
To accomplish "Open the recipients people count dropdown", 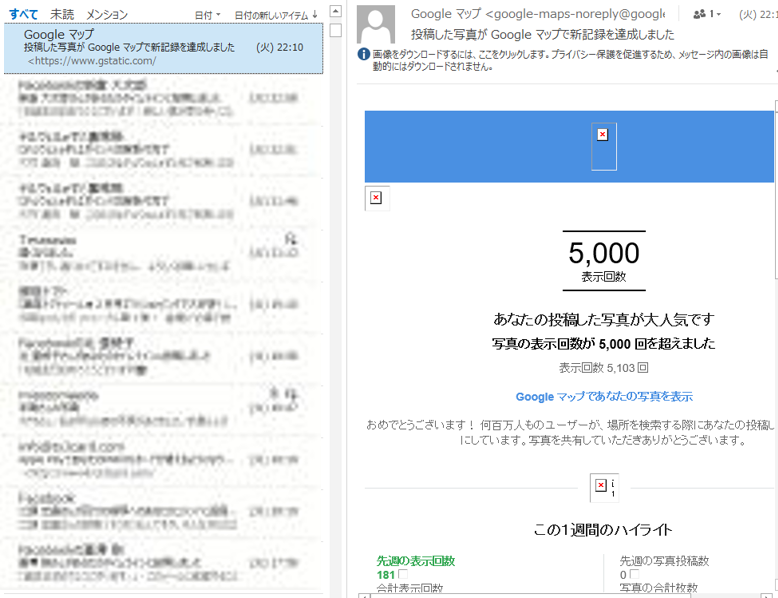I will tap(707, 14).
